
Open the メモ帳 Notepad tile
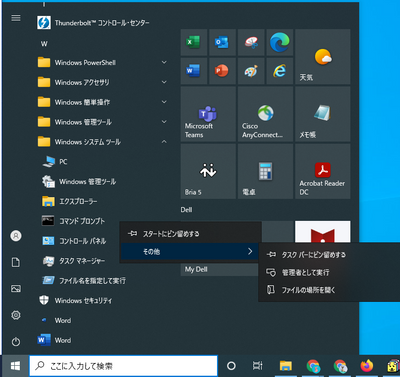(323, 114)
